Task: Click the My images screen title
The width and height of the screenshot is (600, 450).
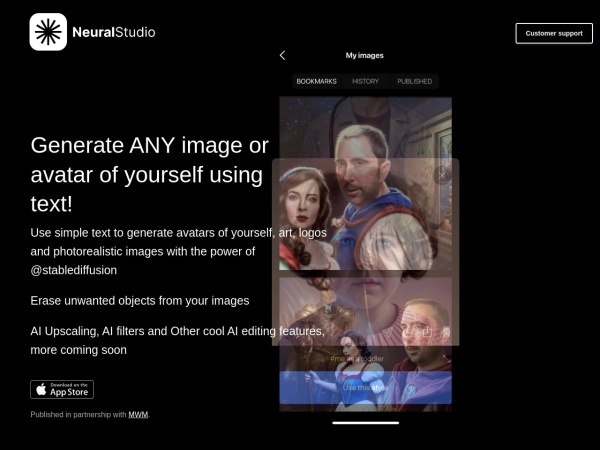Action: [x=364, y=55]
